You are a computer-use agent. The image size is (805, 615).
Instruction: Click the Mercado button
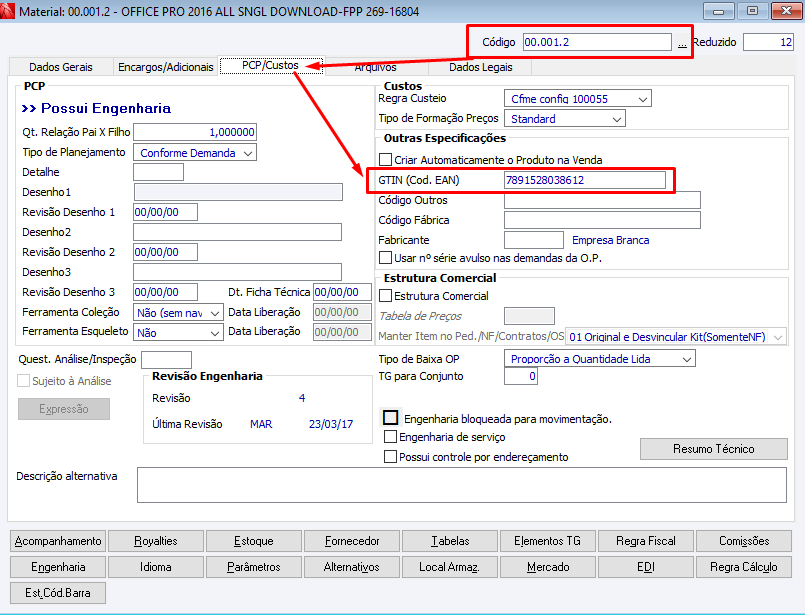point(548,567)
